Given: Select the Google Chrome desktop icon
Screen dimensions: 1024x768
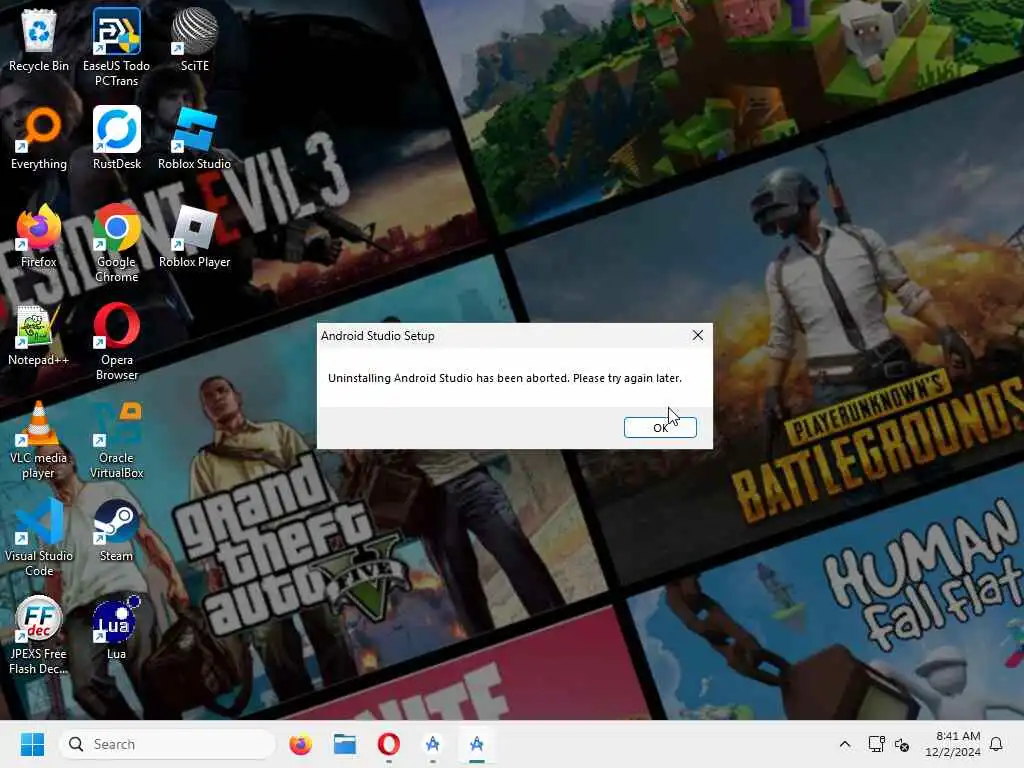Looking at the screenshot, I should [116, 243].
